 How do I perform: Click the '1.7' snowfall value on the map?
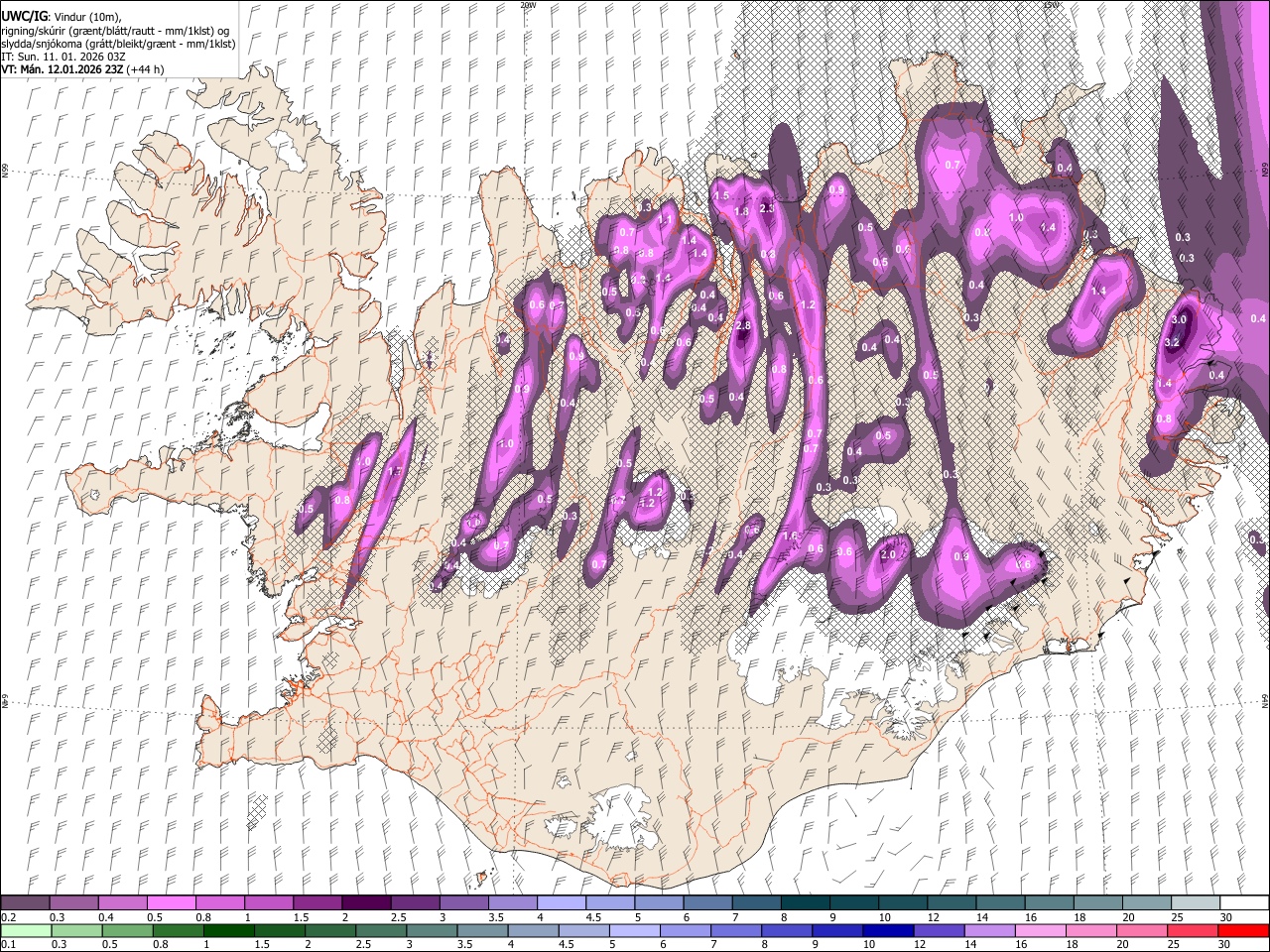click(x=394, y=472)
